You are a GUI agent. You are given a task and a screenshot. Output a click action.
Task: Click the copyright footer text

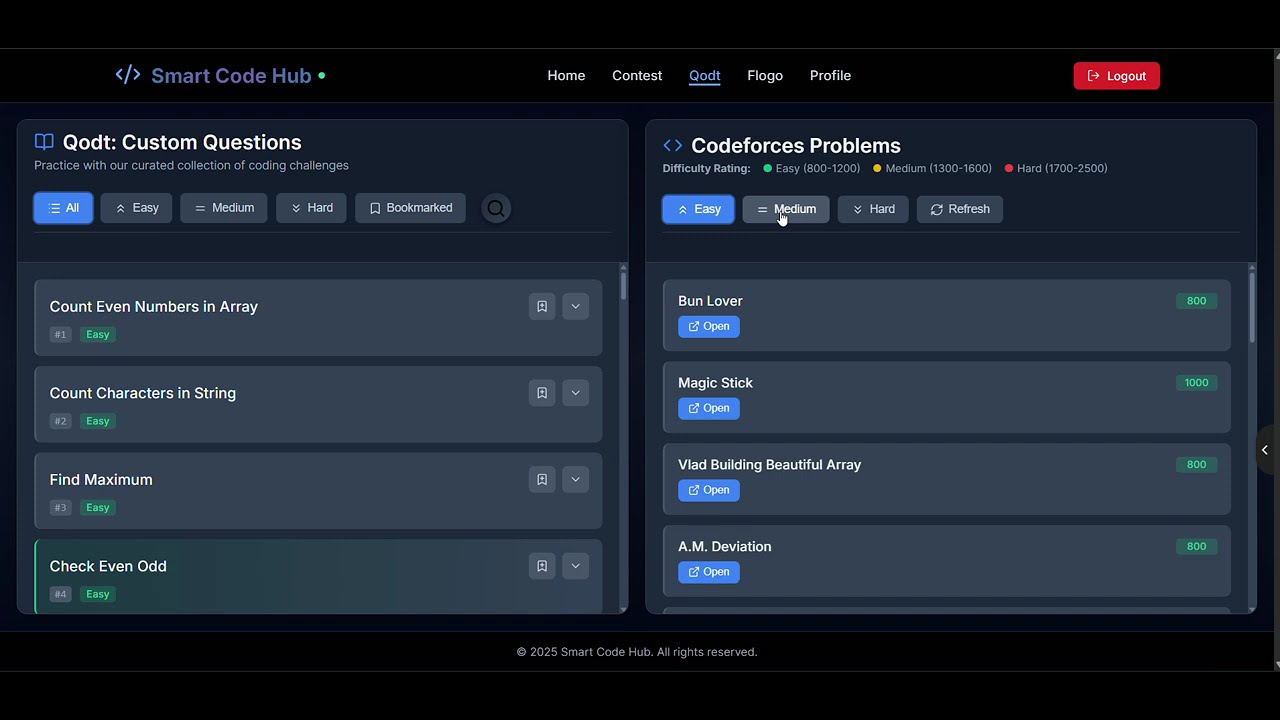(x=637, y=652)
